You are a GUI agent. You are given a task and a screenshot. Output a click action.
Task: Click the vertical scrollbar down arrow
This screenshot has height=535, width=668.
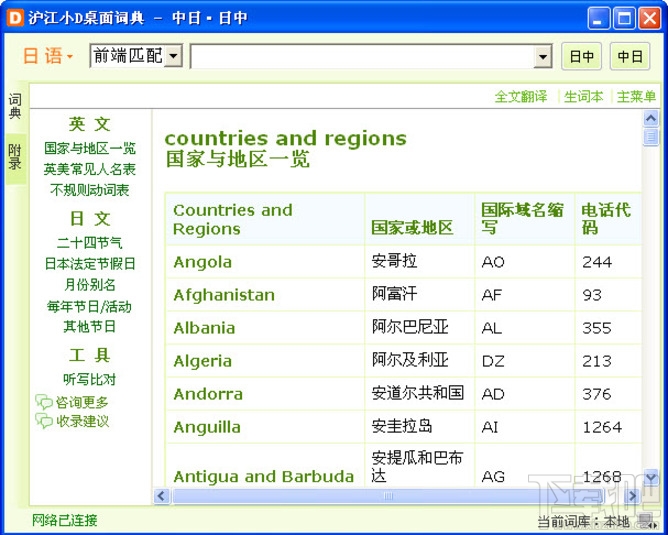[x=651, y=477]
